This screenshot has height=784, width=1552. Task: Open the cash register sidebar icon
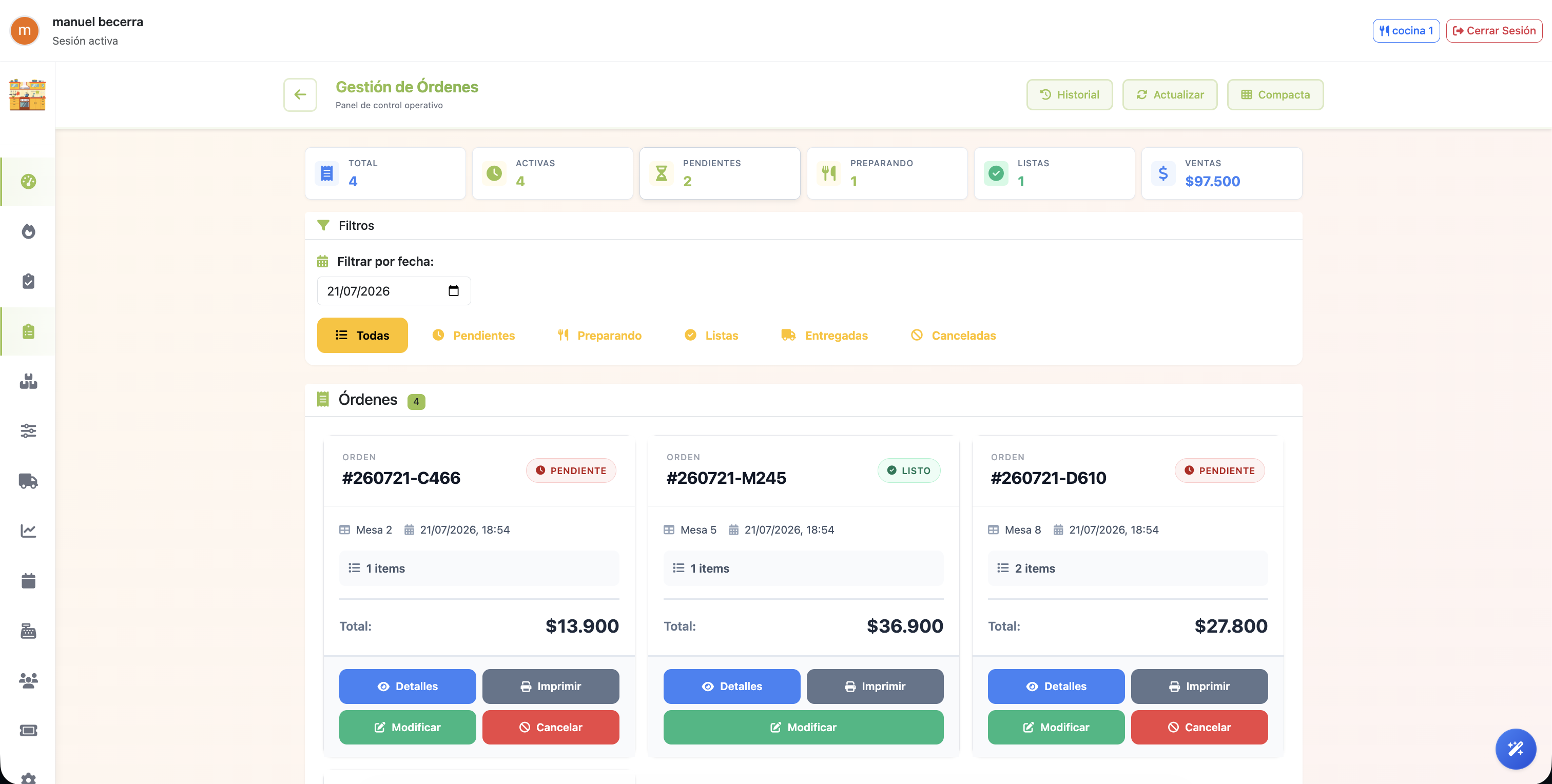tap(28, 631)
